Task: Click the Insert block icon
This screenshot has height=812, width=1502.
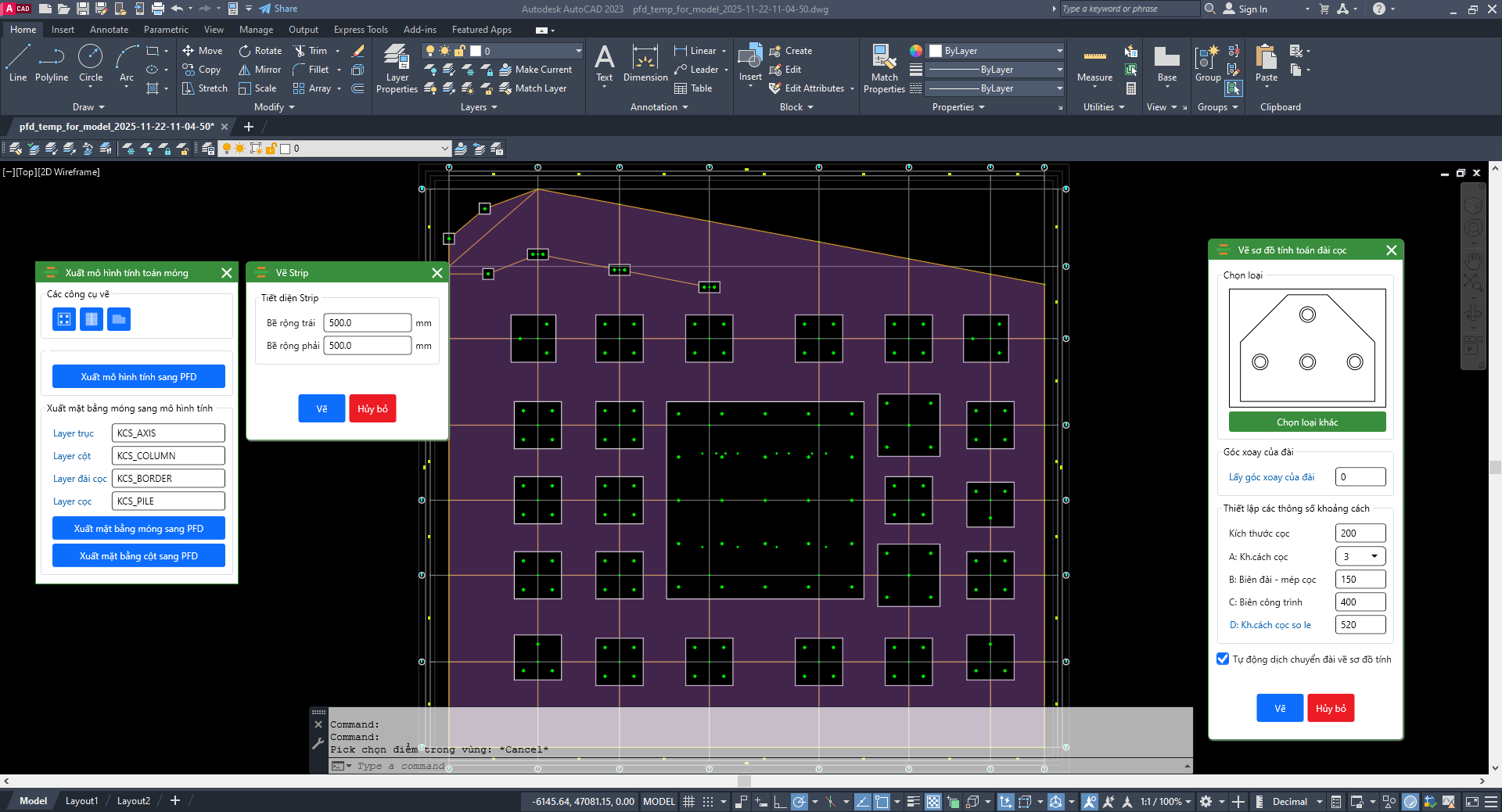Action: coord(749,63)
